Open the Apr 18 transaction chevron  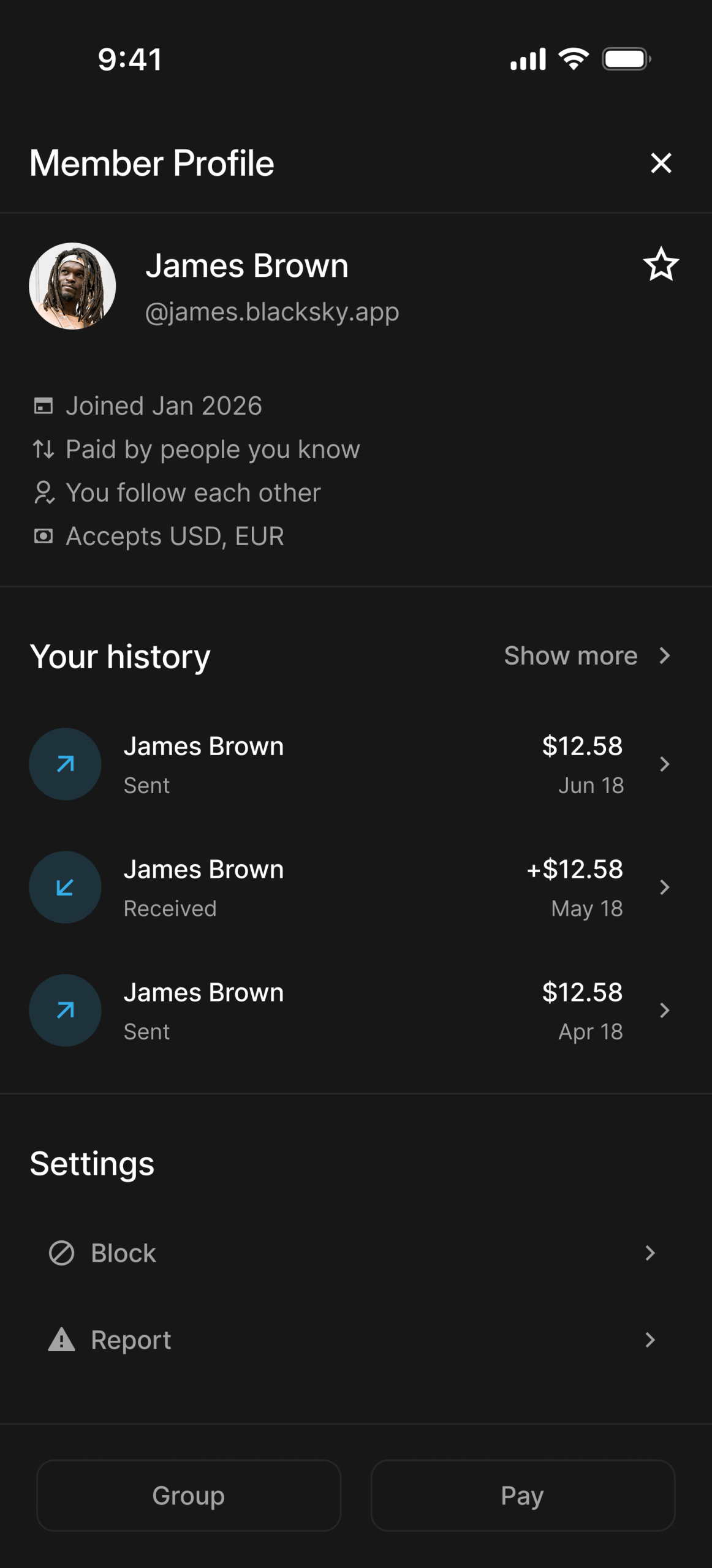point(664,1010)
